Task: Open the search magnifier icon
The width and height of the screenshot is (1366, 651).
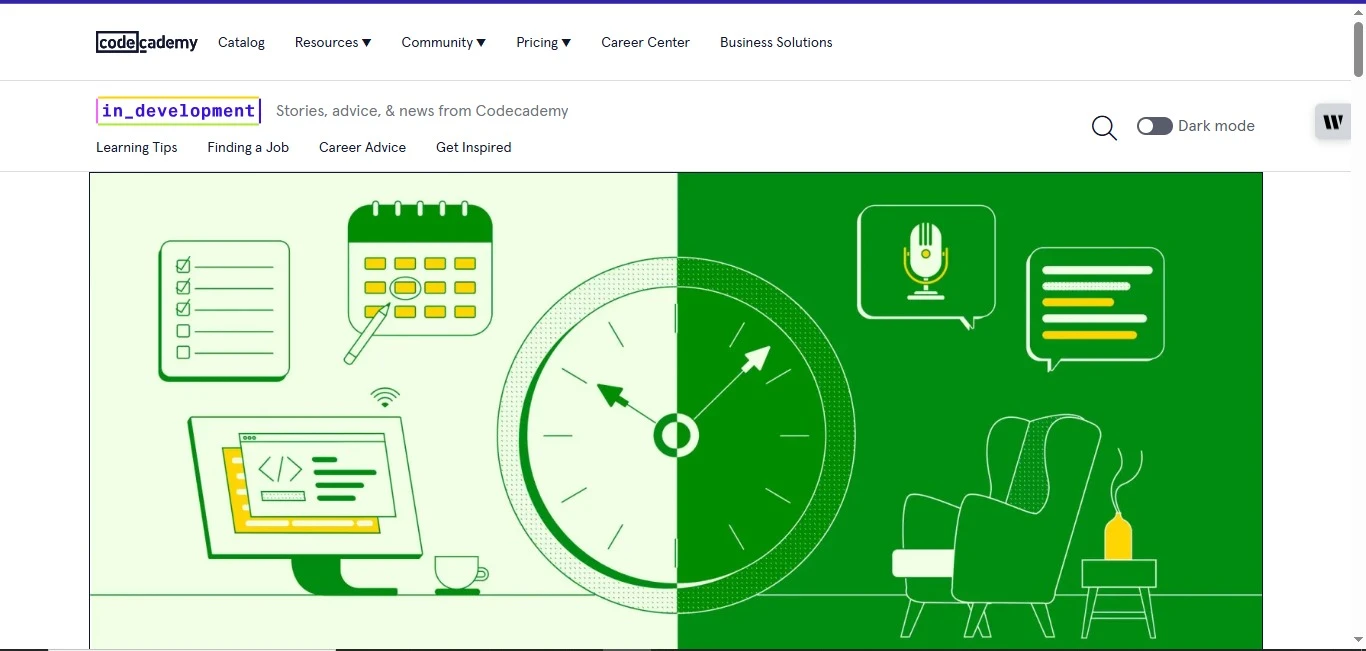Action: pos(1104,127)
